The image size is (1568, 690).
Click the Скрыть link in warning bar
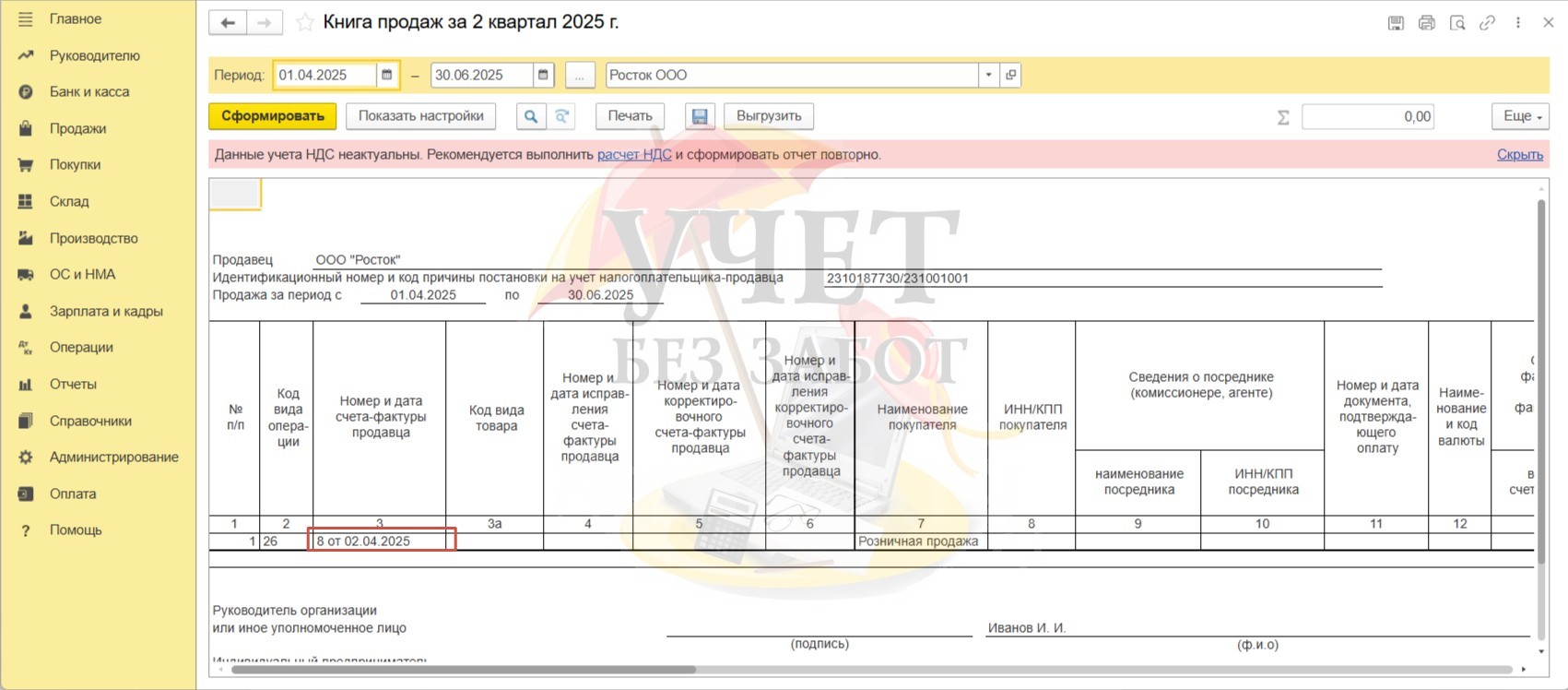[x=1520, y=155]
